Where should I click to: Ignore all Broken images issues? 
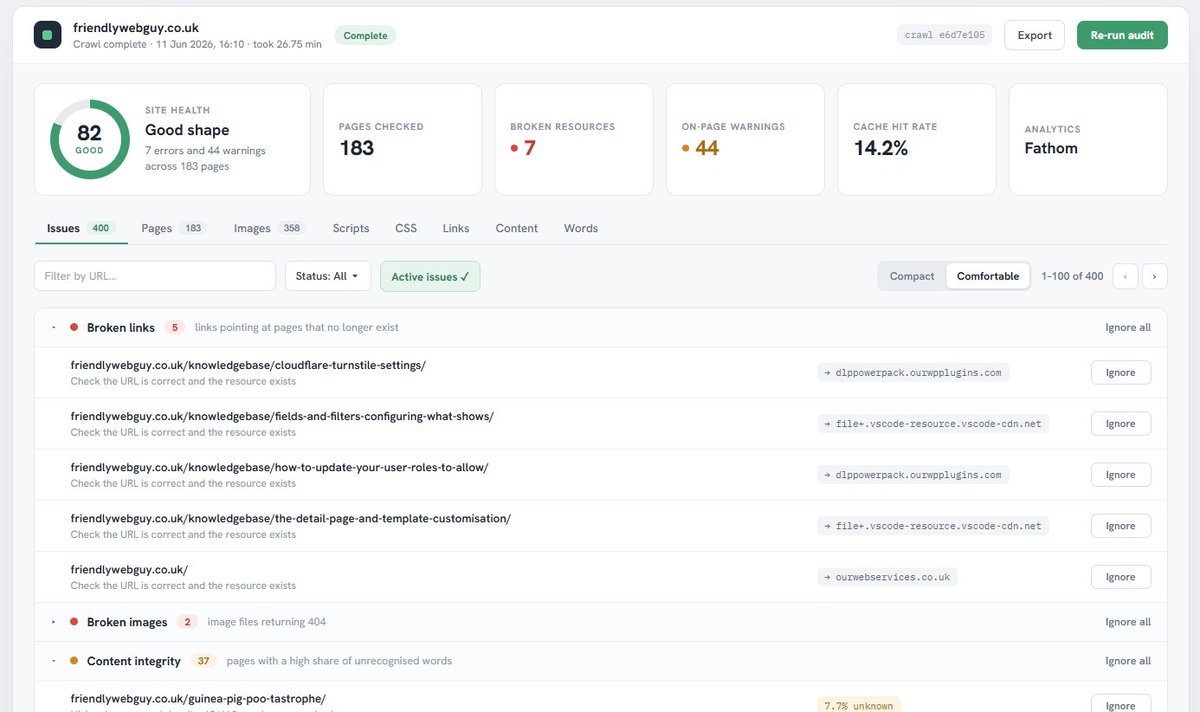coord(1128,622)
